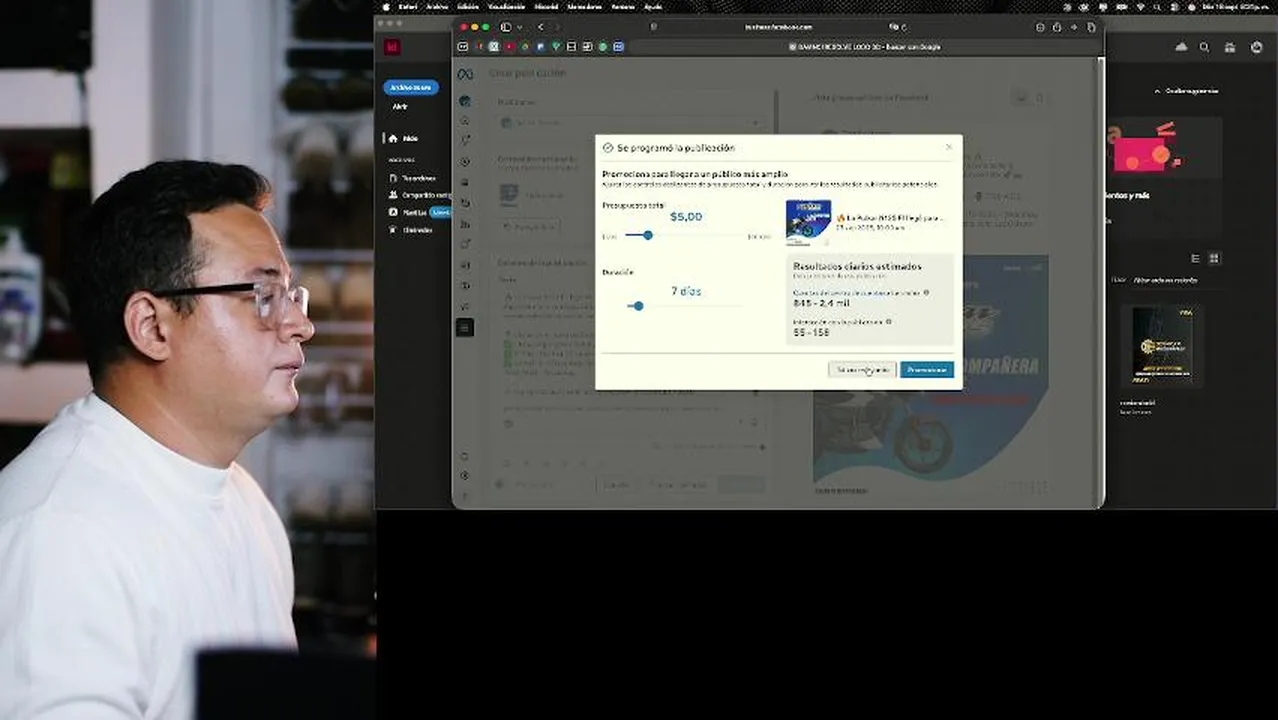
Task: Switch to list view in Adobe recents
Action: point(1196,258)
